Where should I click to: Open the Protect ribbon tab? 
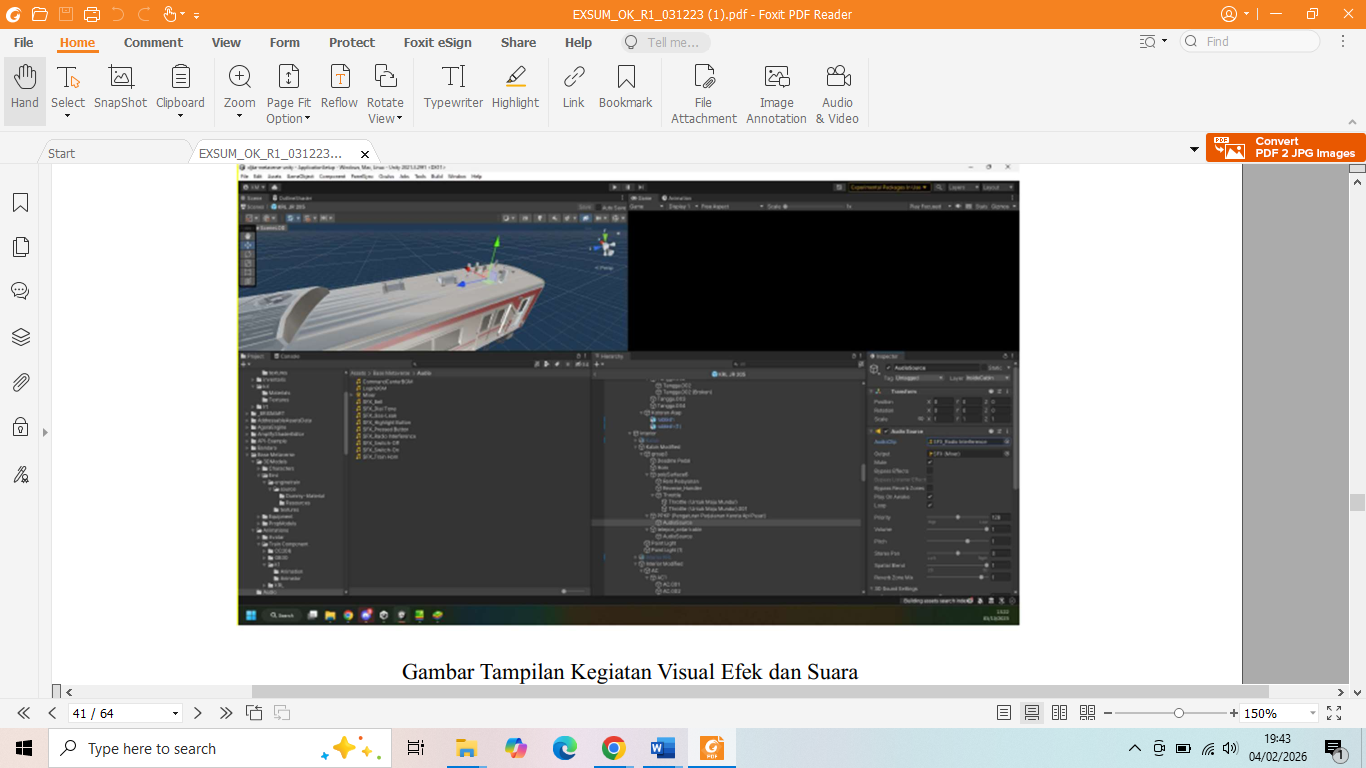click(351, 42)
